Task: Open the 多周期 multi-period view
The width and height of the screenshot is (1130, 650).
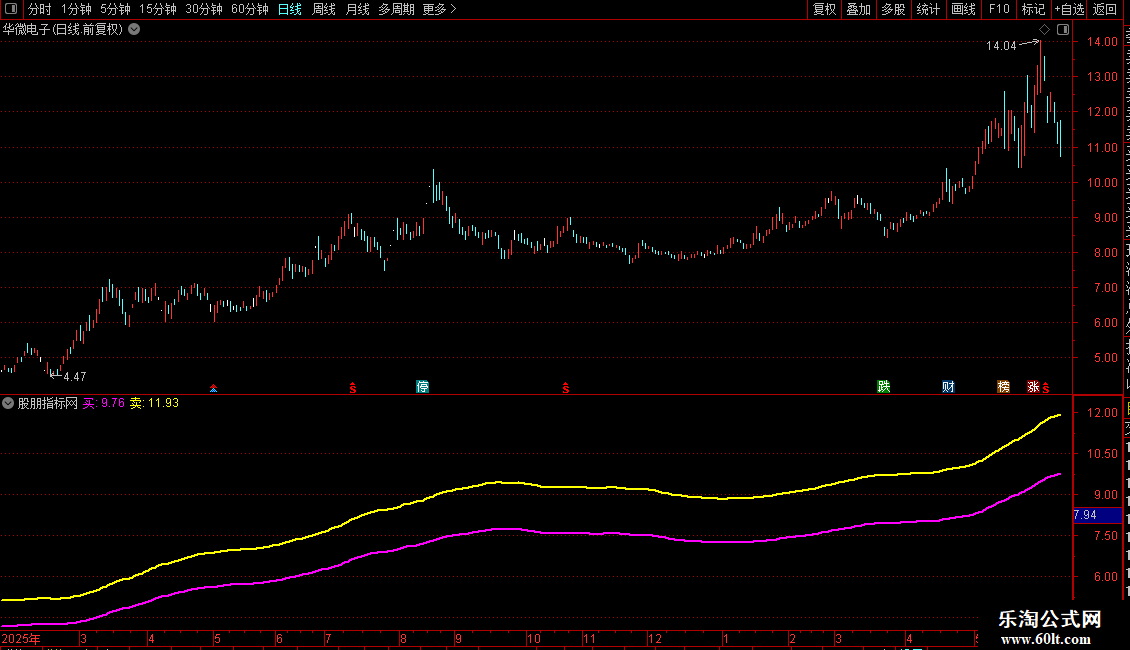Action: [396, 9]
